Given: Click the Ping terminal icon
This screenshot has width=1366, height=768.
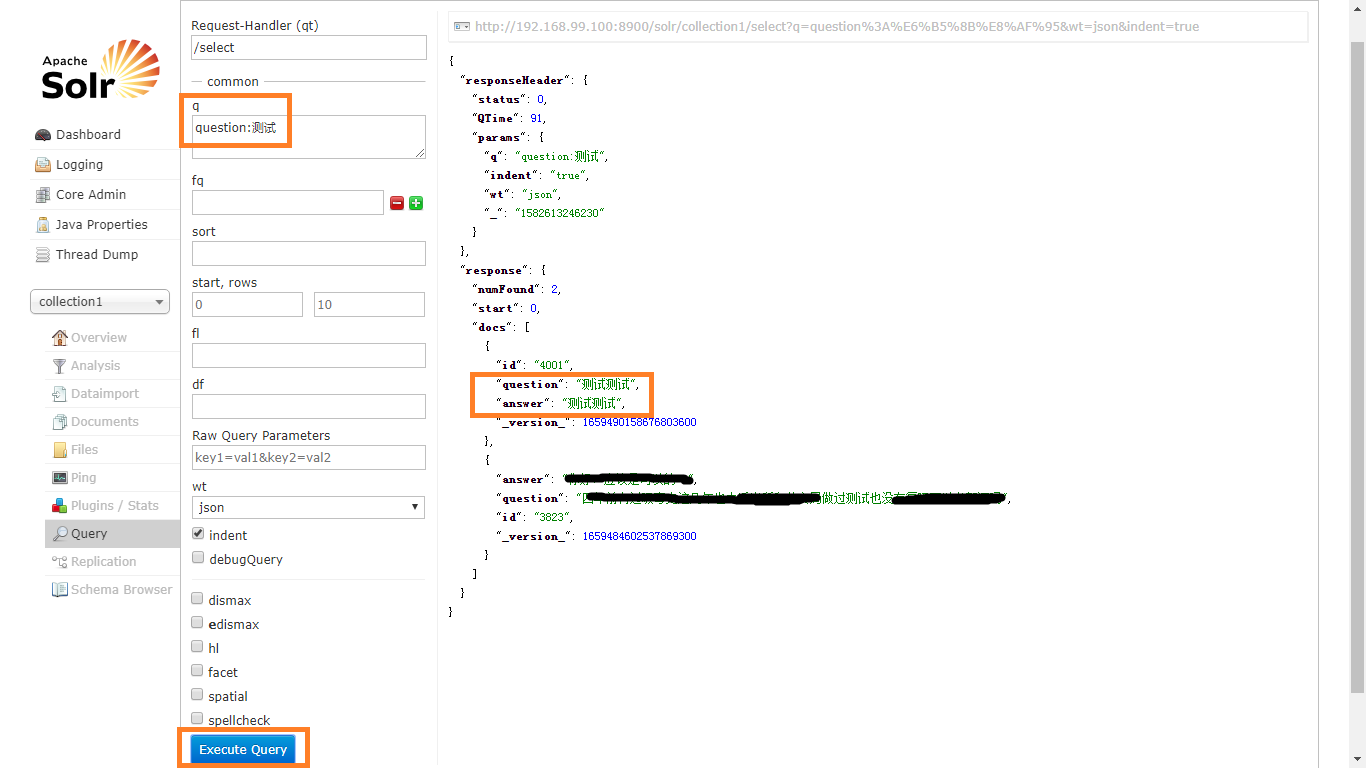Looking at the screenshot, I should pyautogui.click(x=60, y=478).
